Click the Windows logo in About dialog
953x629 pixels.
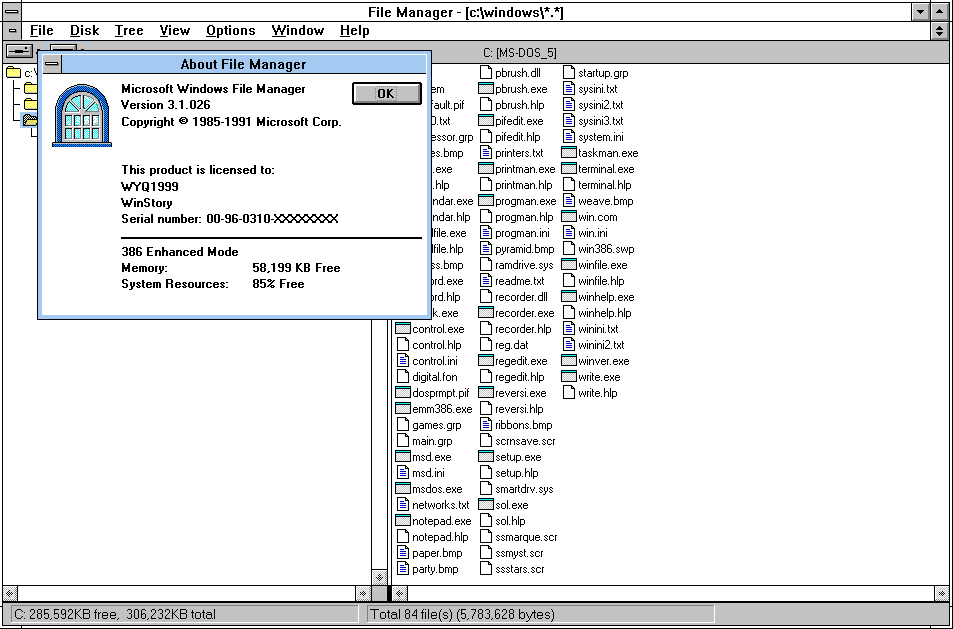[82, 116]
